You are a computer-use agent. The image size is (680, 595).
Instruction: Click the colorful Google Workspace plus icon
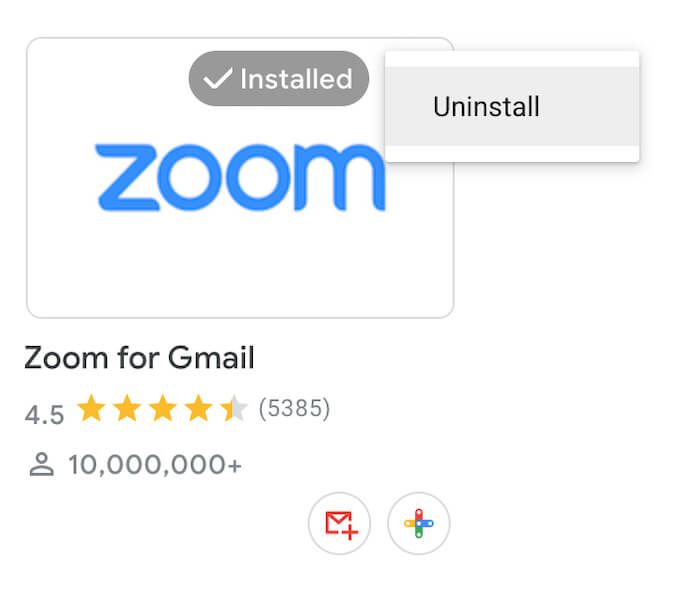click(x=418, y=523)
